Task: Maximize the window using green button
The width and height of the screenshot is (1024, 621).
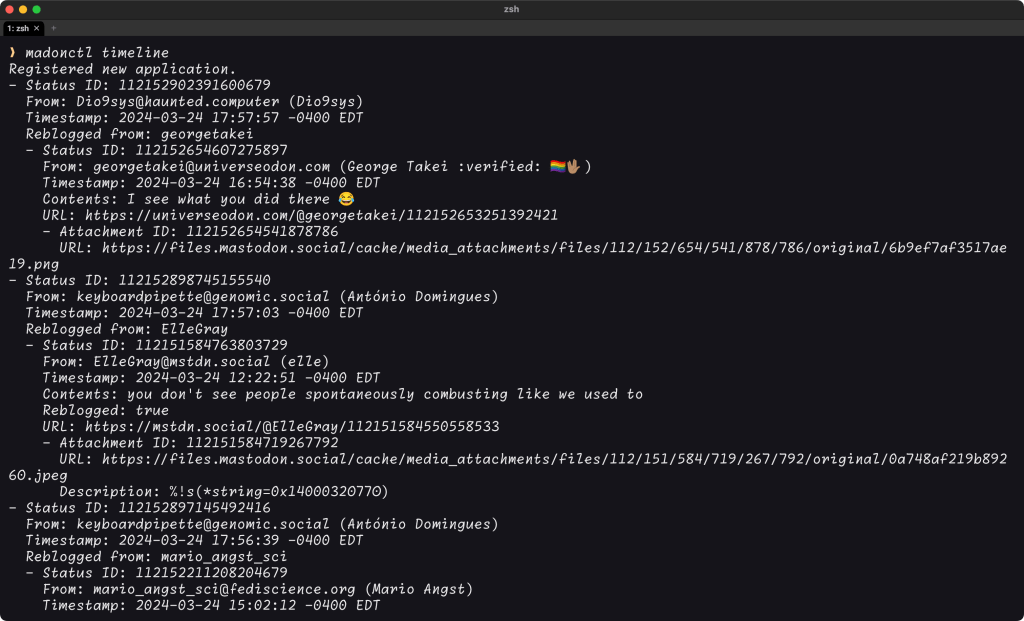Action: pyautogui.click(x=37, y=9)
